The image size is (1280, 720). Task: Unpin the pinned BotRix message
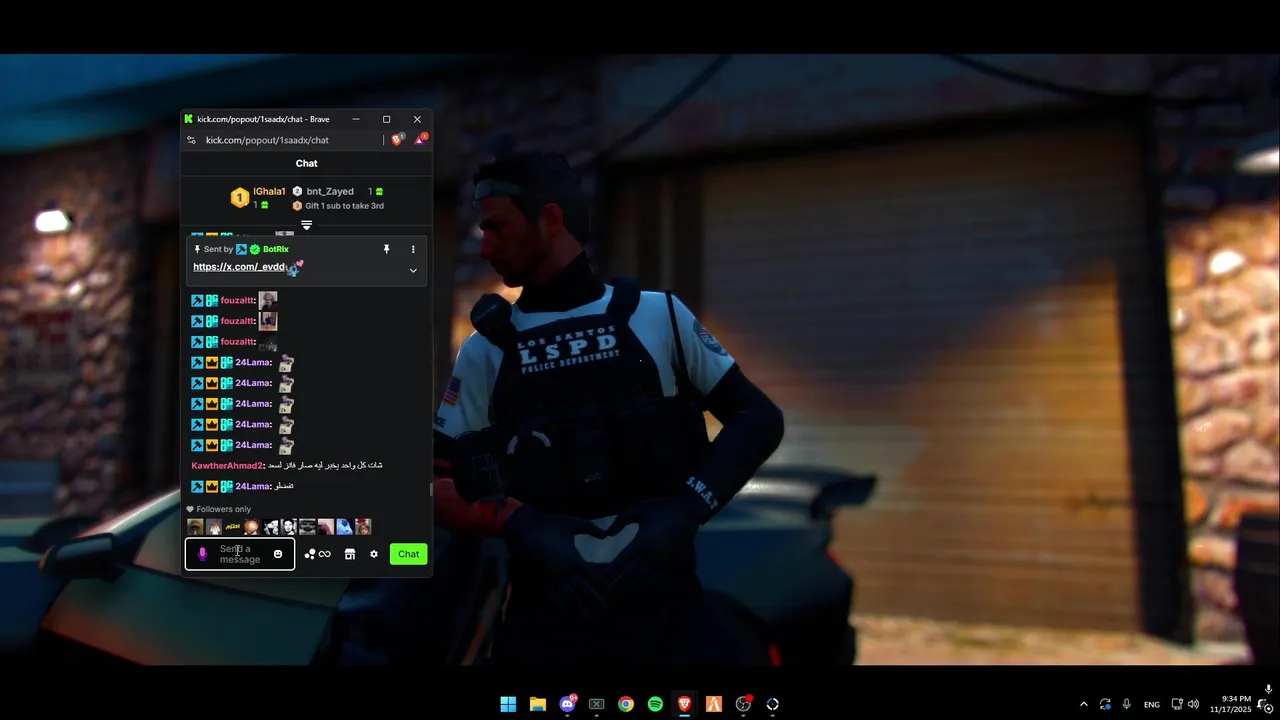[386, 249]
